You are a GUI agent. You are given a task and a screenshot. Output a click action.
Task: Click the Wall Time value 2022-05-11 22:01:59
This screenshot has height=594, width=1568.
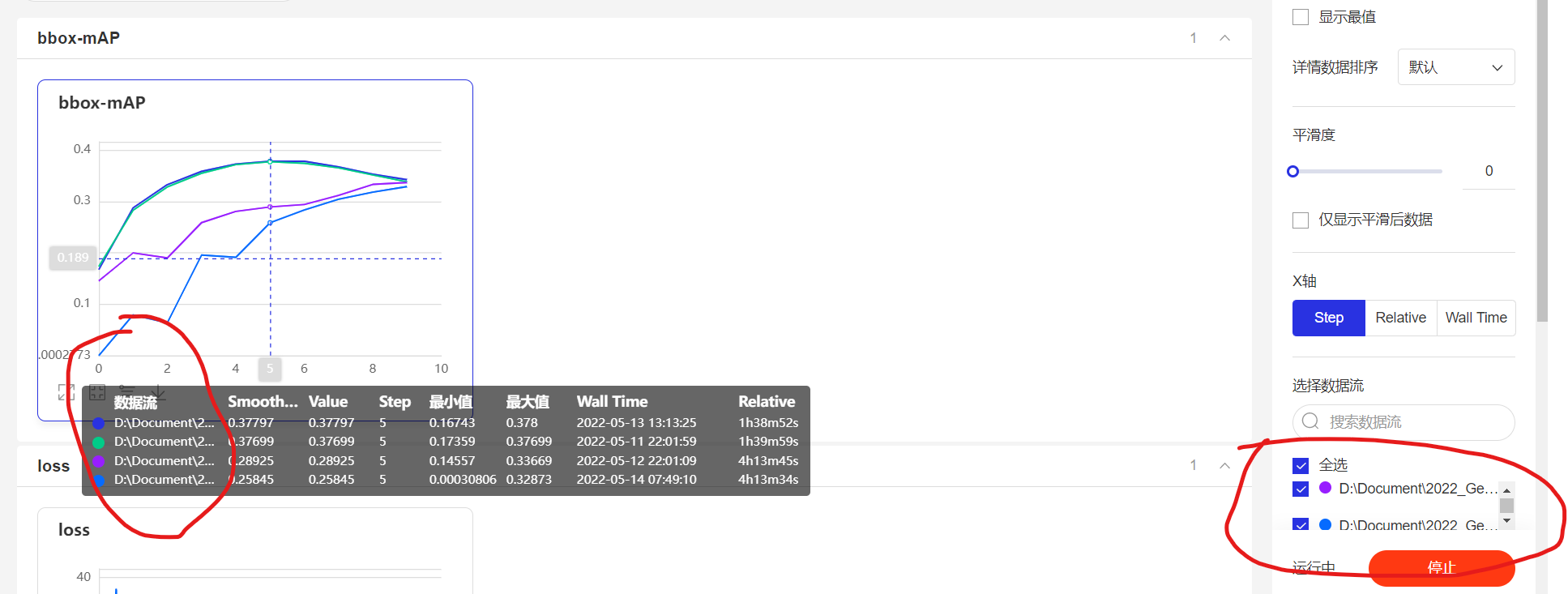(x=636, y=442)
